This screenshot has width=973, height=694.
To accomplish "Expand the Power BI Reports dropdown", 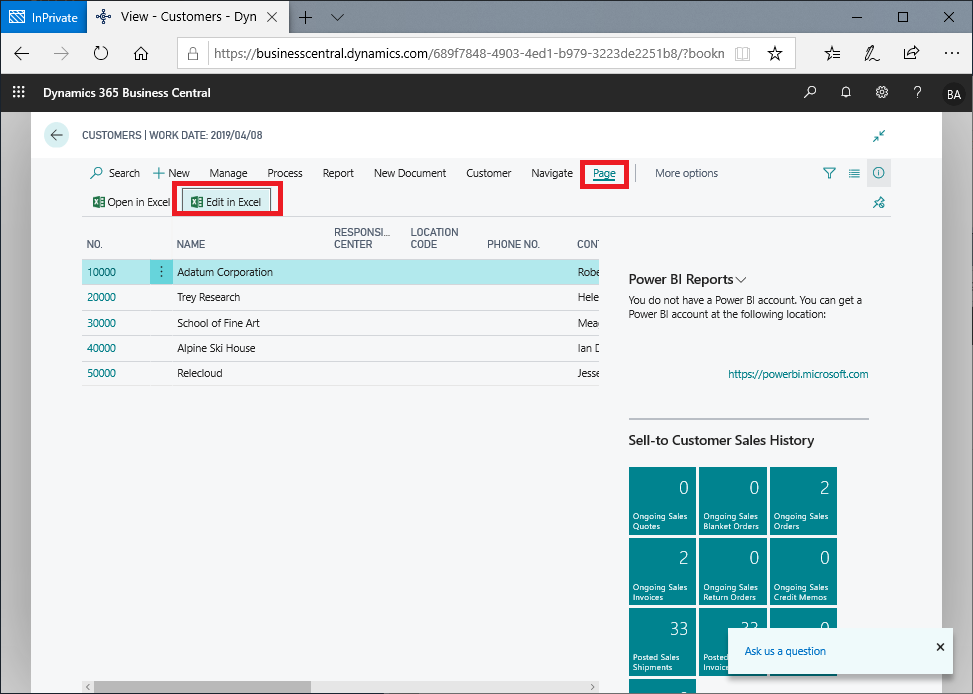I will click(740, 279).
